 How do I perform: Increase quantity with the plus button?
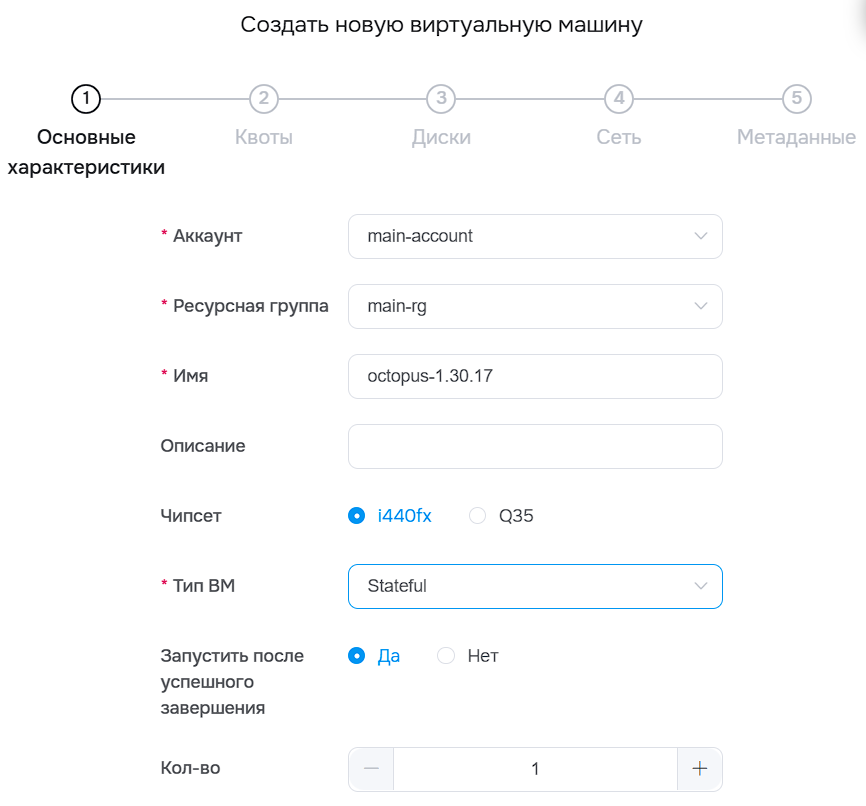[x=700, y=769]
